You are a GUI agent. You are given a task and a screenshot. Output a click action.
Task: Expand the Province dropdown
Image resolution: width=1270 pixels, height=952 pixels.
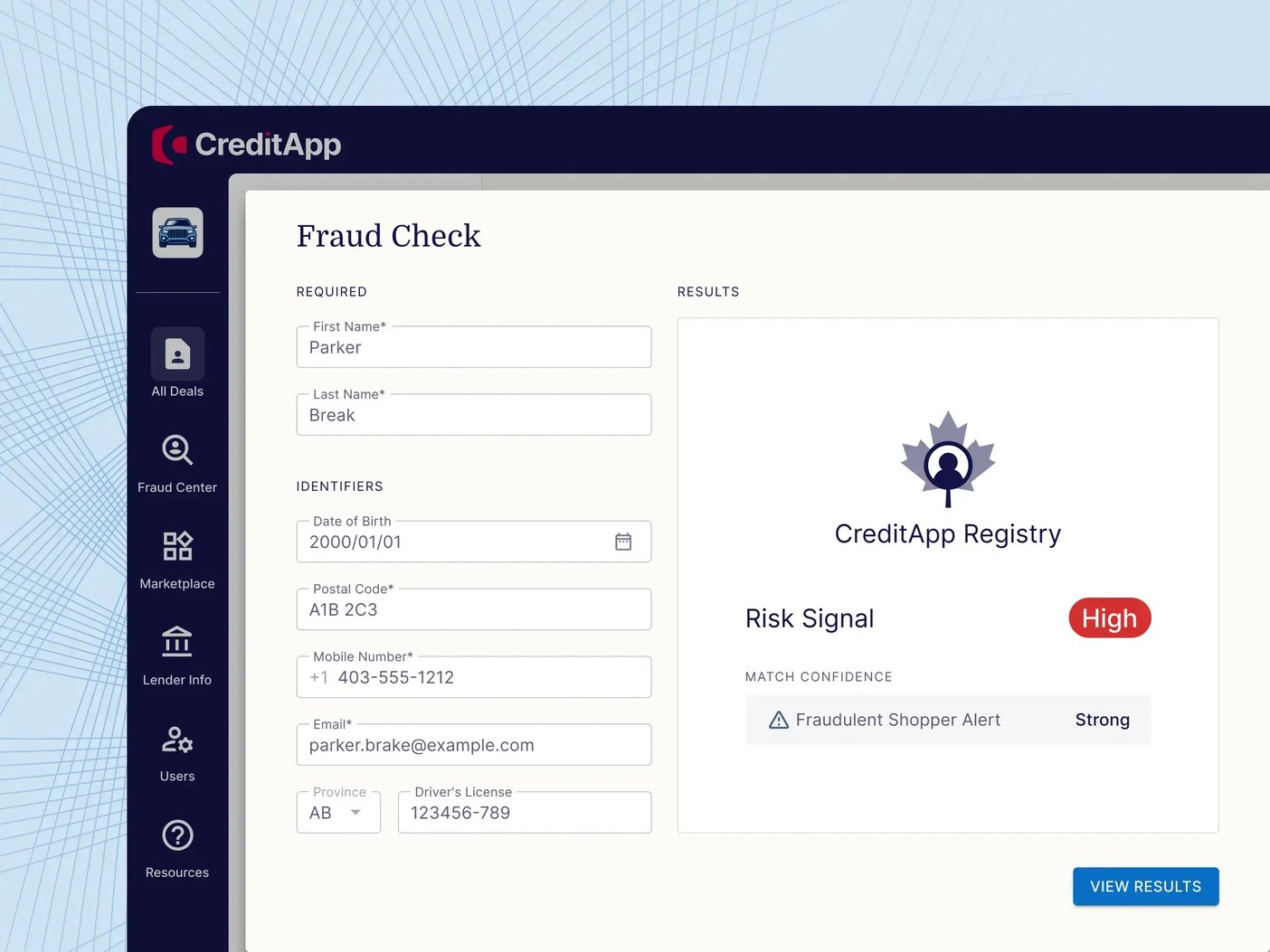coord(338,812)
